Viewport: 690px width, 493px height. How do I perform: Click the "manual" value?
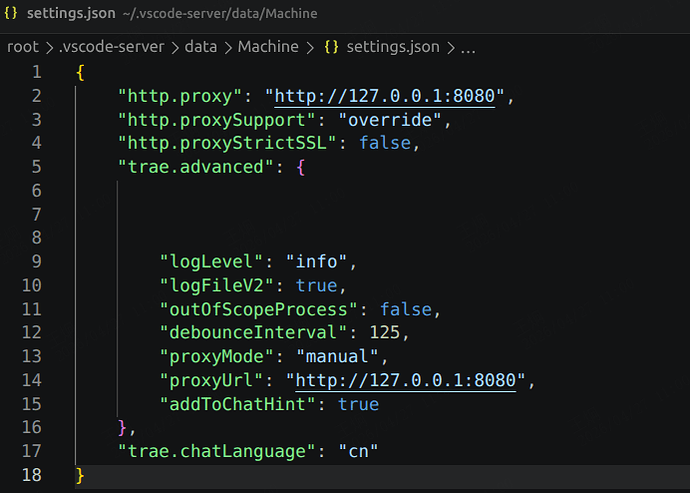[338, 356]
